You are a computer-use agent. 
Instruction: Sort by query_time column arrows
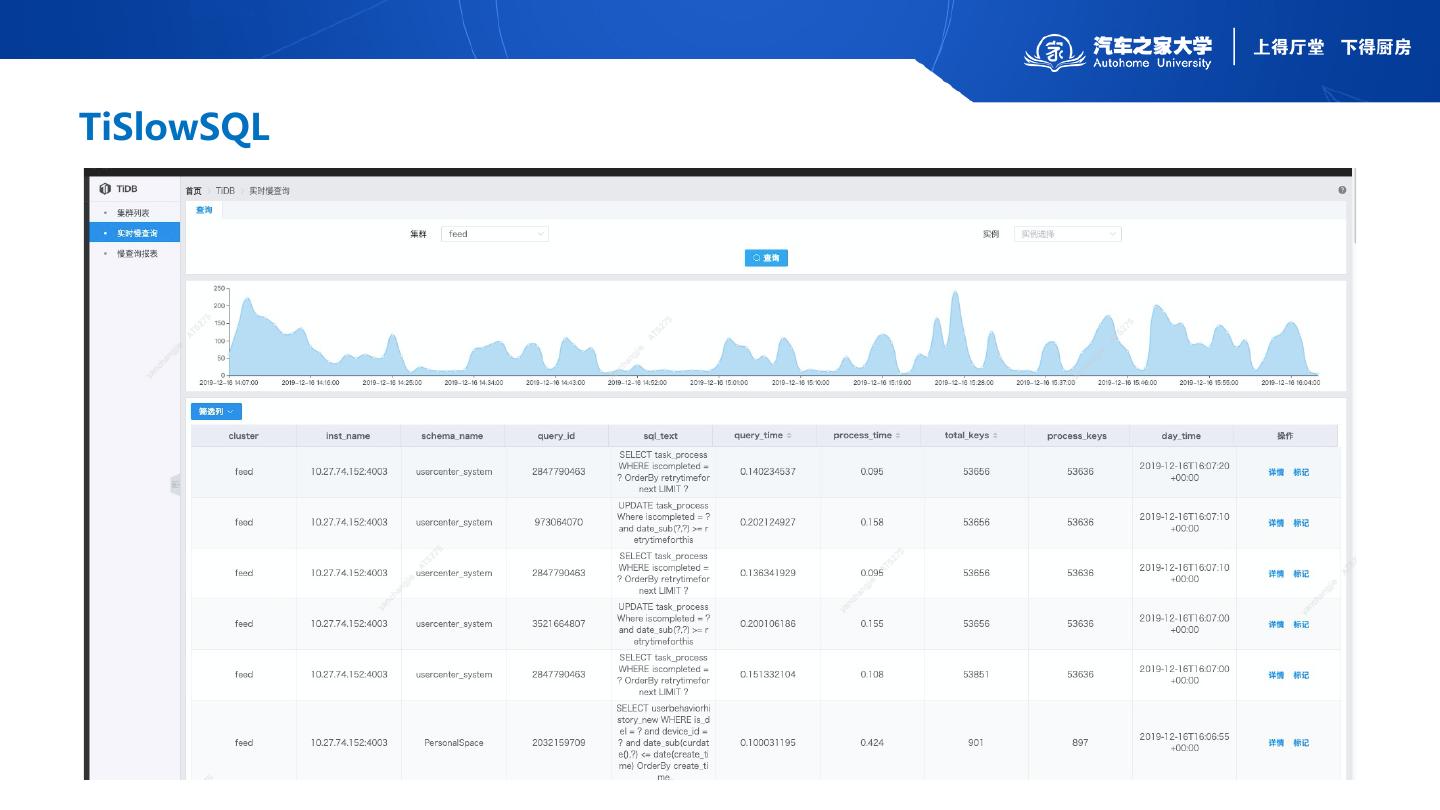(789, 436)
